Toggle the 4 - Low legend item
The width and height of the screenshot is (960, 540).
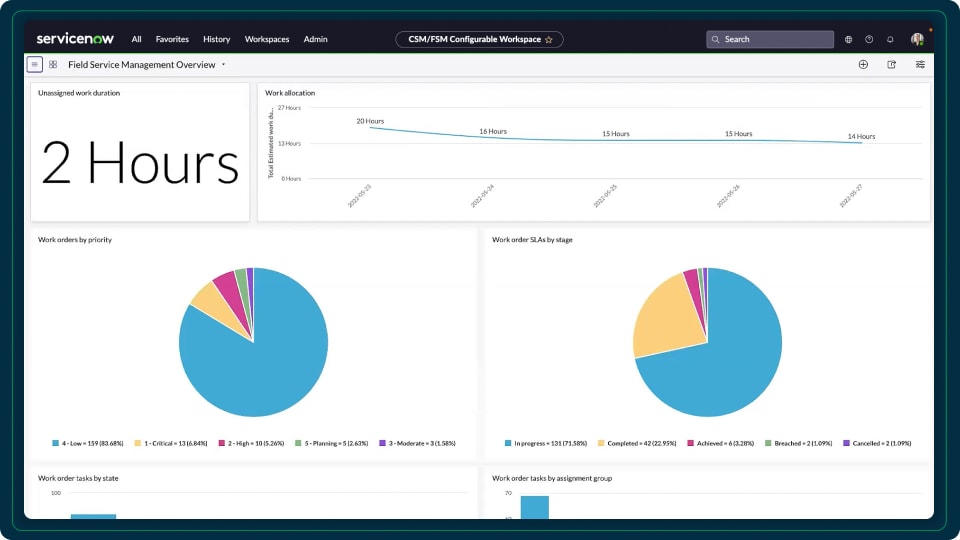tap(93, 443)
